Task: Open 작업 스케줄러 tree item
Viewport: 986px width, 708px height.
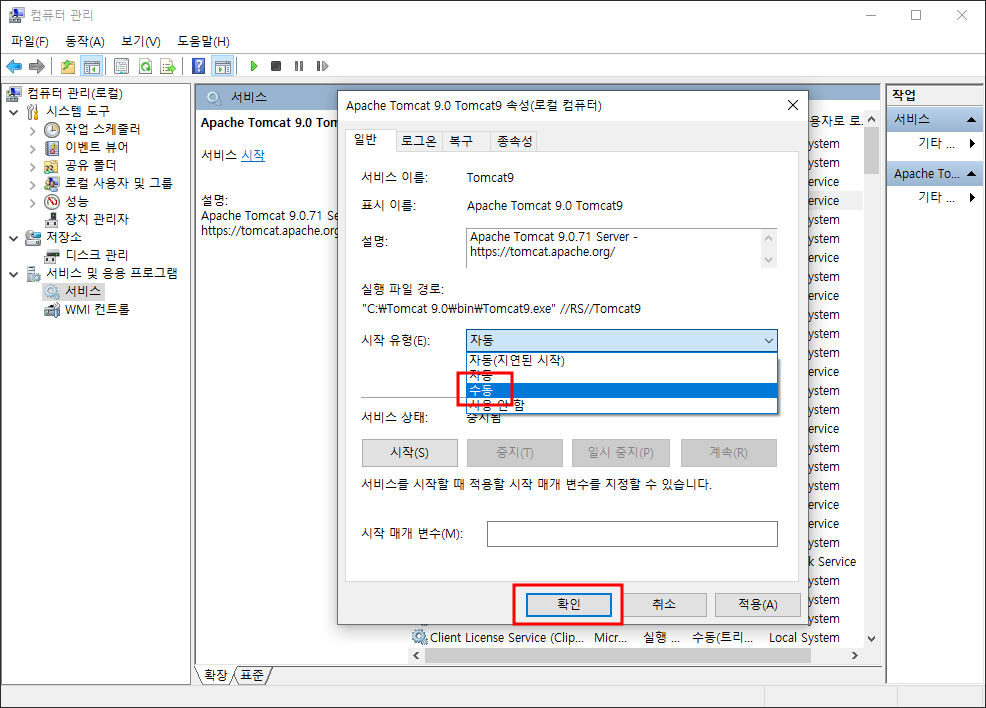Action: pos(102,129)
